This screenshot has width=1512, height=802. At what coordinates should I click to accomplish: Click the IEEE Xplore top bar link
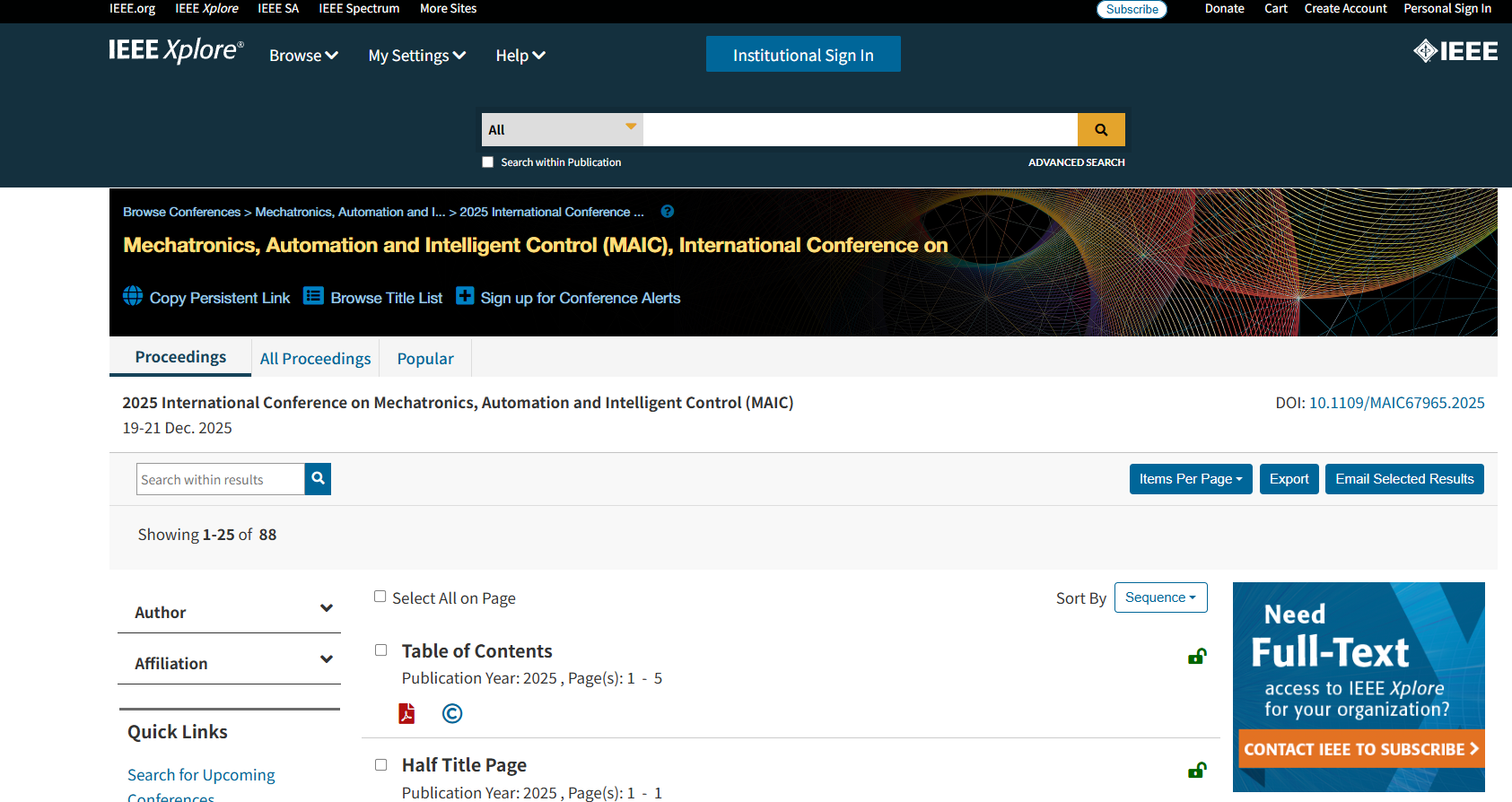click(x=206, y=9)
